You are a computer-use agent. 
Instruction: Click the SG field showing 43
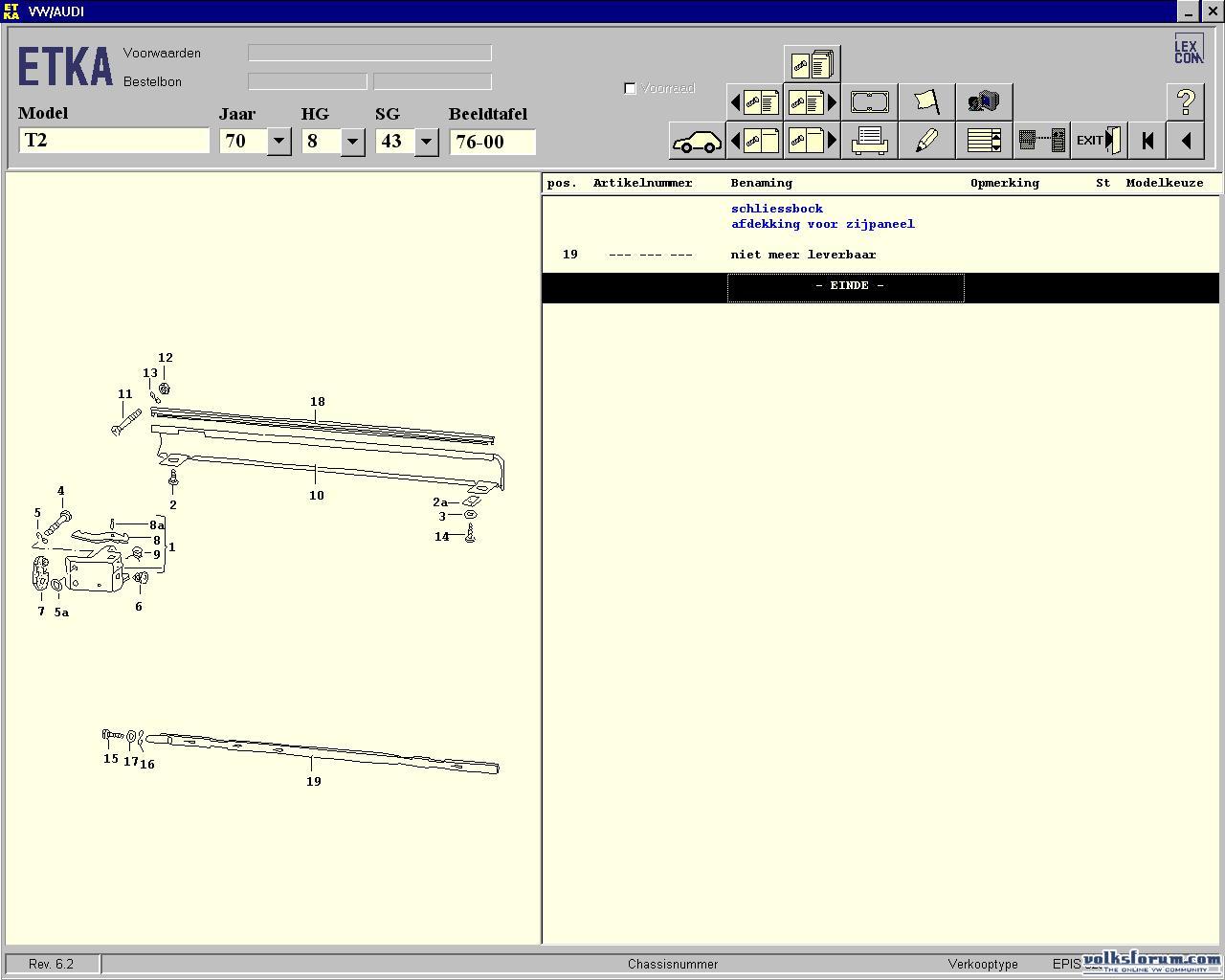pos(395,142)
